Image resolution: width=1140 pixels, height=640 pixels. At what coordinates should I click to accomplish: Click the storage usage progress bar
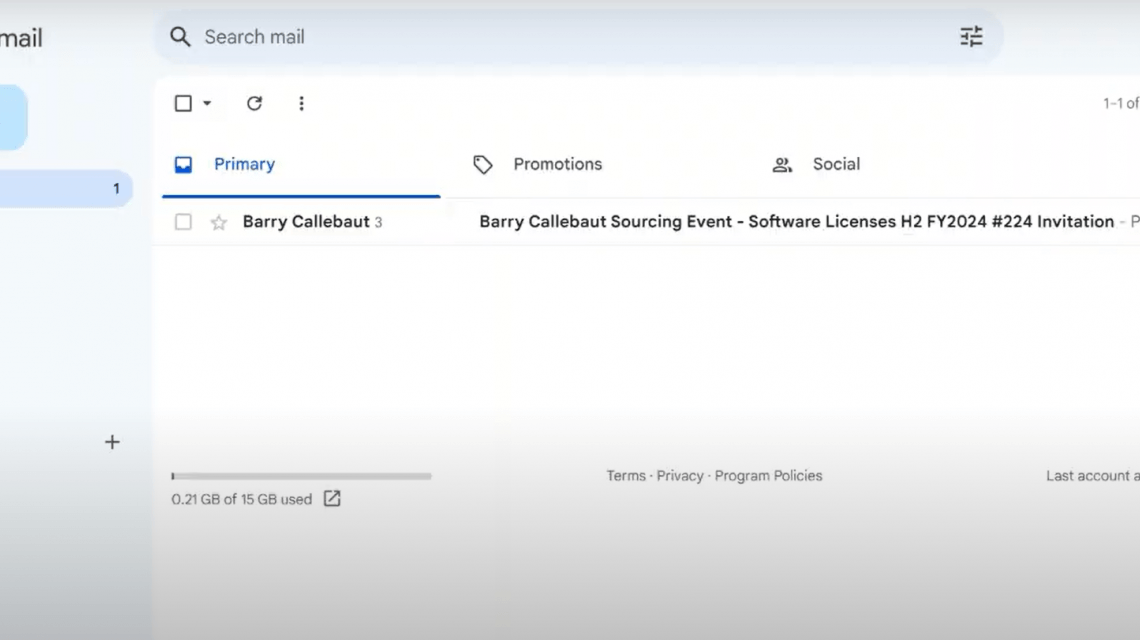tap(301, 476)
